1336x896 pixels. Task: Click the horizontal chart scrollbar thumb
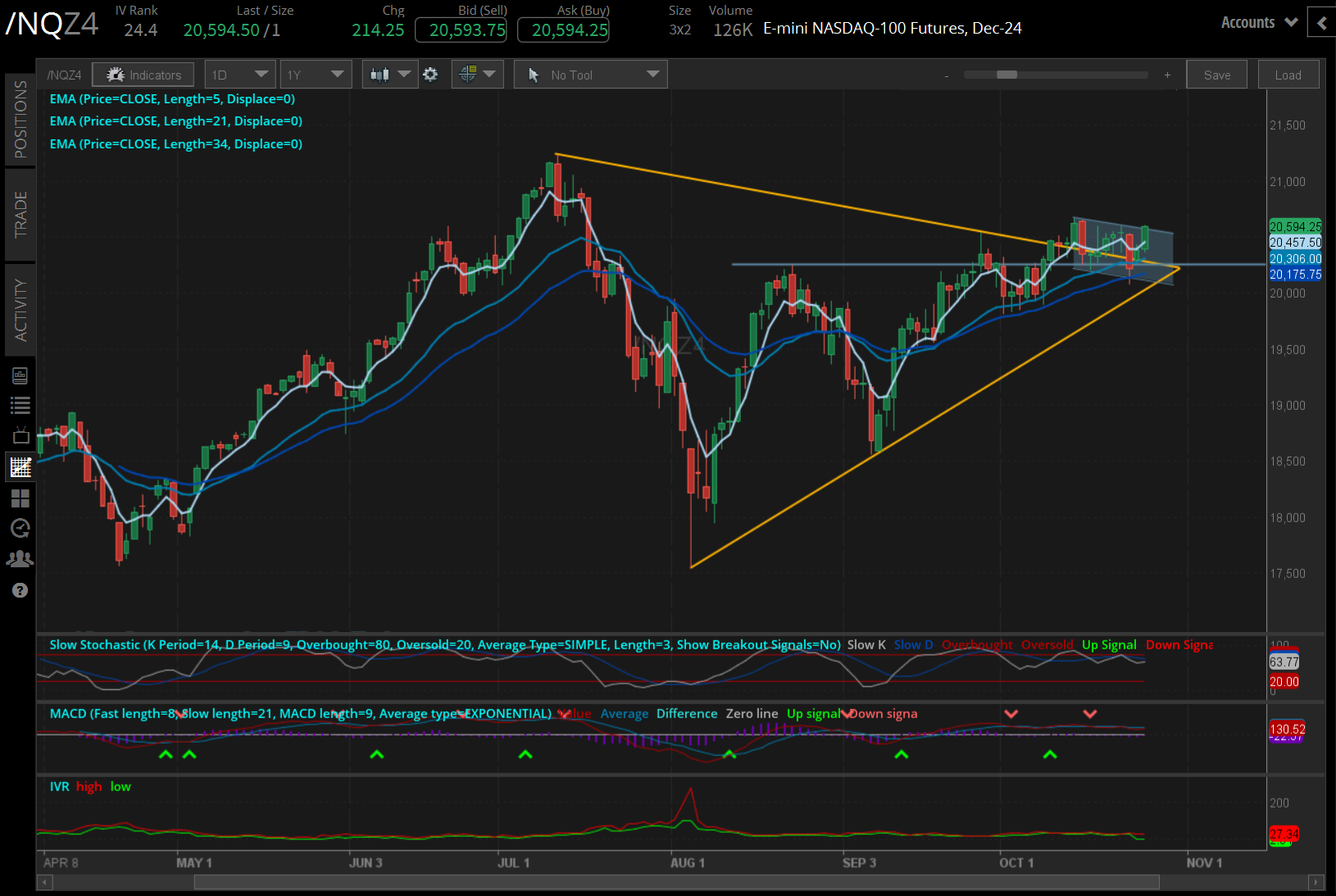[x=676, y=882]
